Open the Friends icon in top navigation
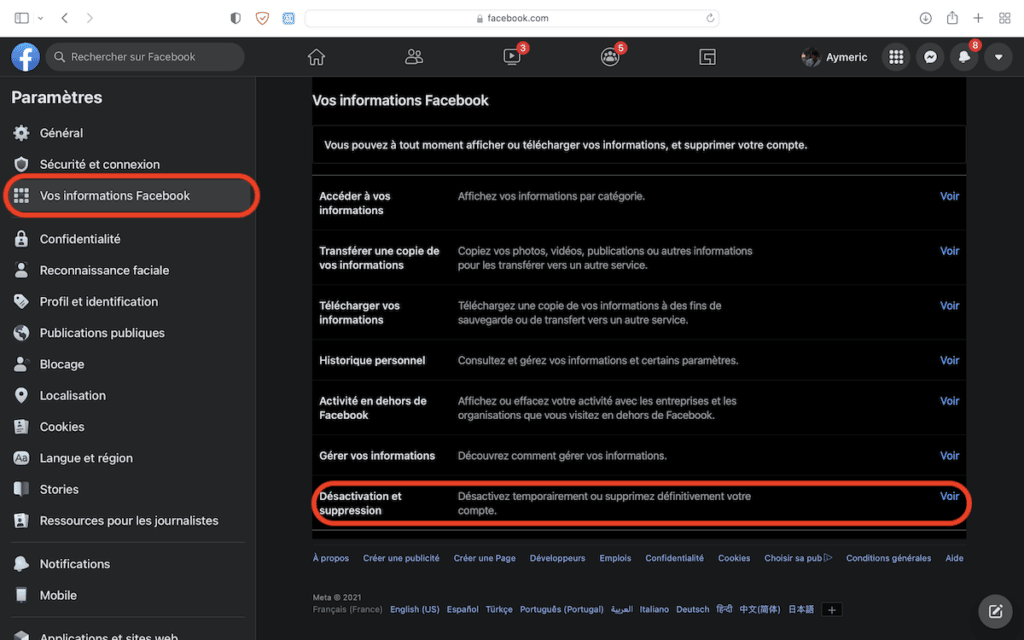Screen dimensions: 1024x640 [414, 57]
